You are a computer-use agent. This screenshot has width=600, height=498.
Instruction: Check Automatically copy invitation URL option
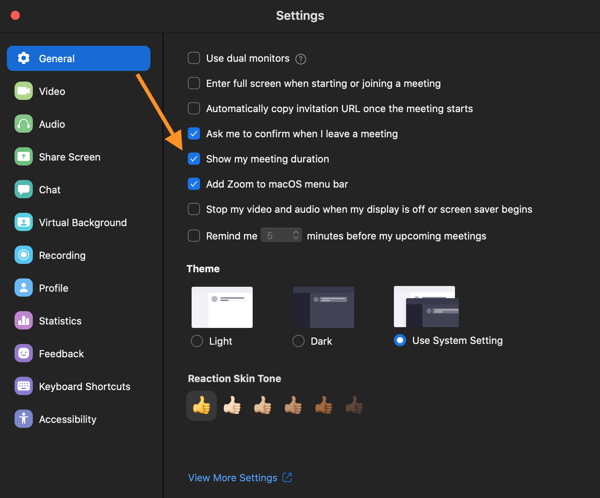click(194, 108)
